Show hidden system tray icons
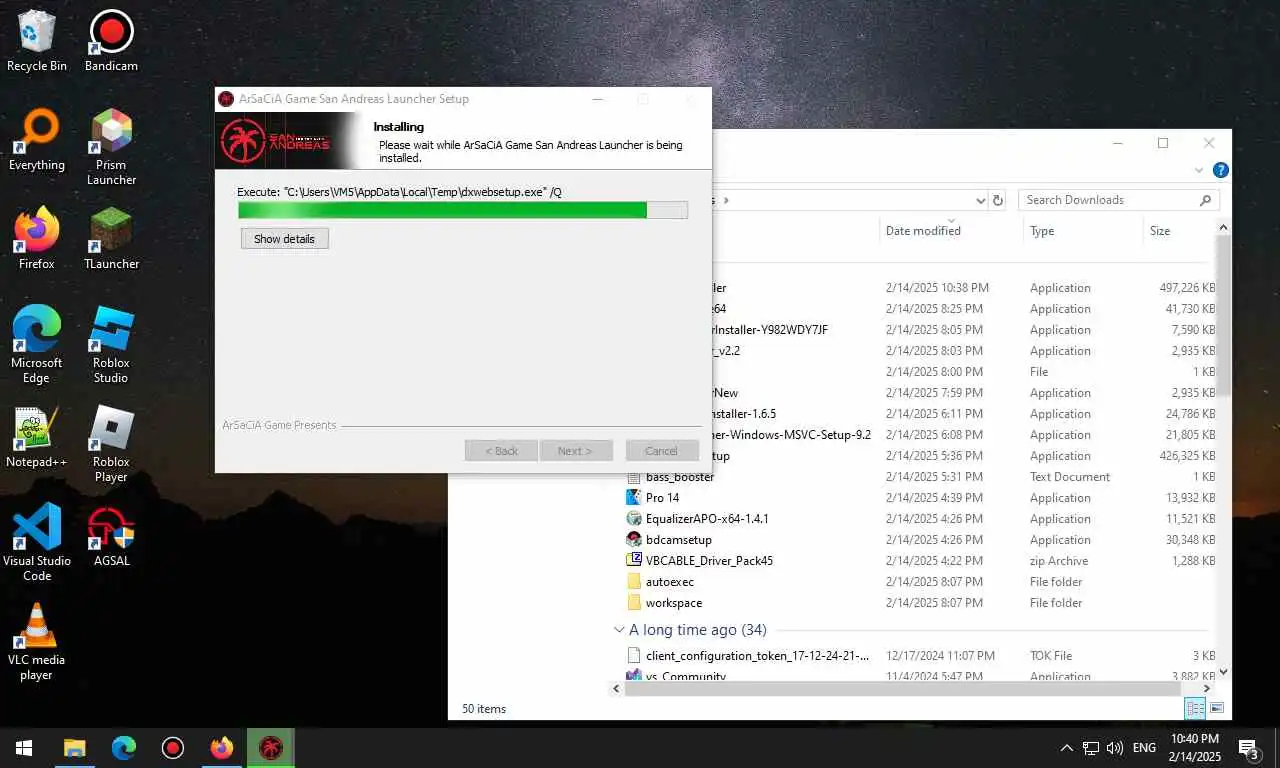Viewport: 1280px width, 768px height. [1066, 748]
